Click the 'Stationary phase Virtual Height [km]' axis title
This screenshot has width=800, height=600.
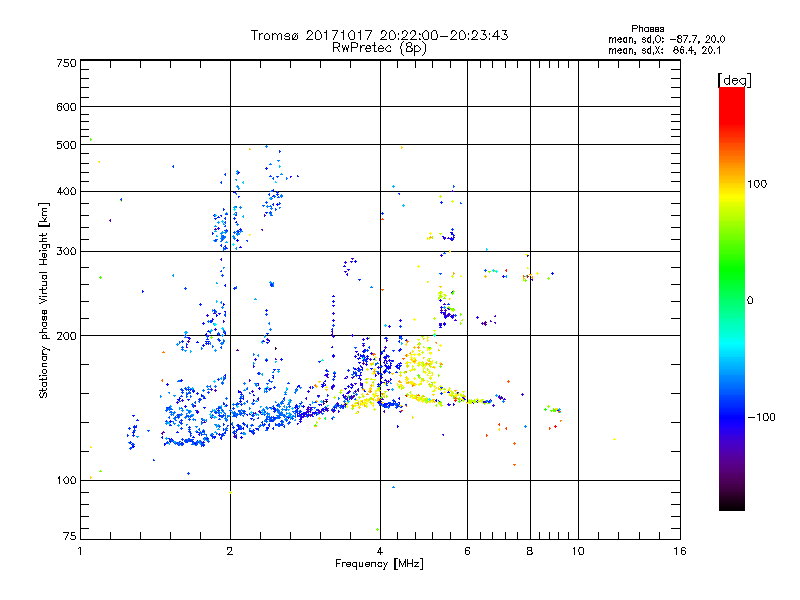(43, 300)
